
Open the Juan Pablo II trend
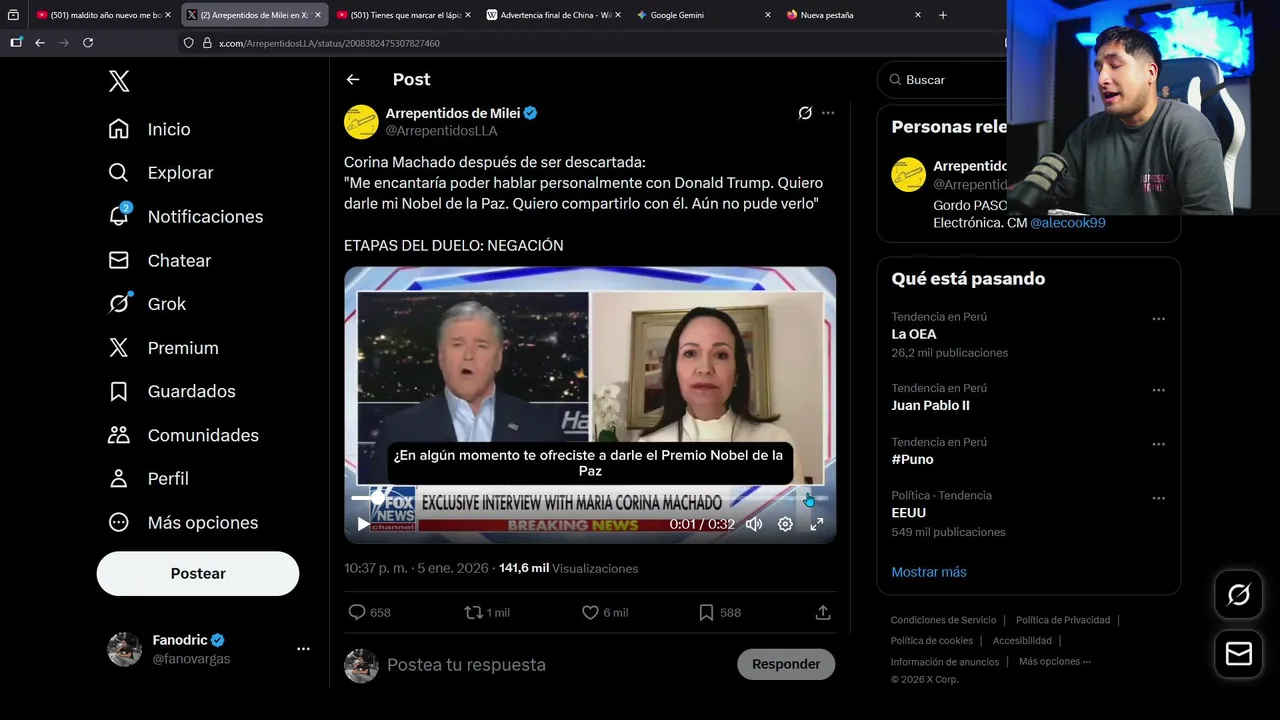tap(930, 406)
